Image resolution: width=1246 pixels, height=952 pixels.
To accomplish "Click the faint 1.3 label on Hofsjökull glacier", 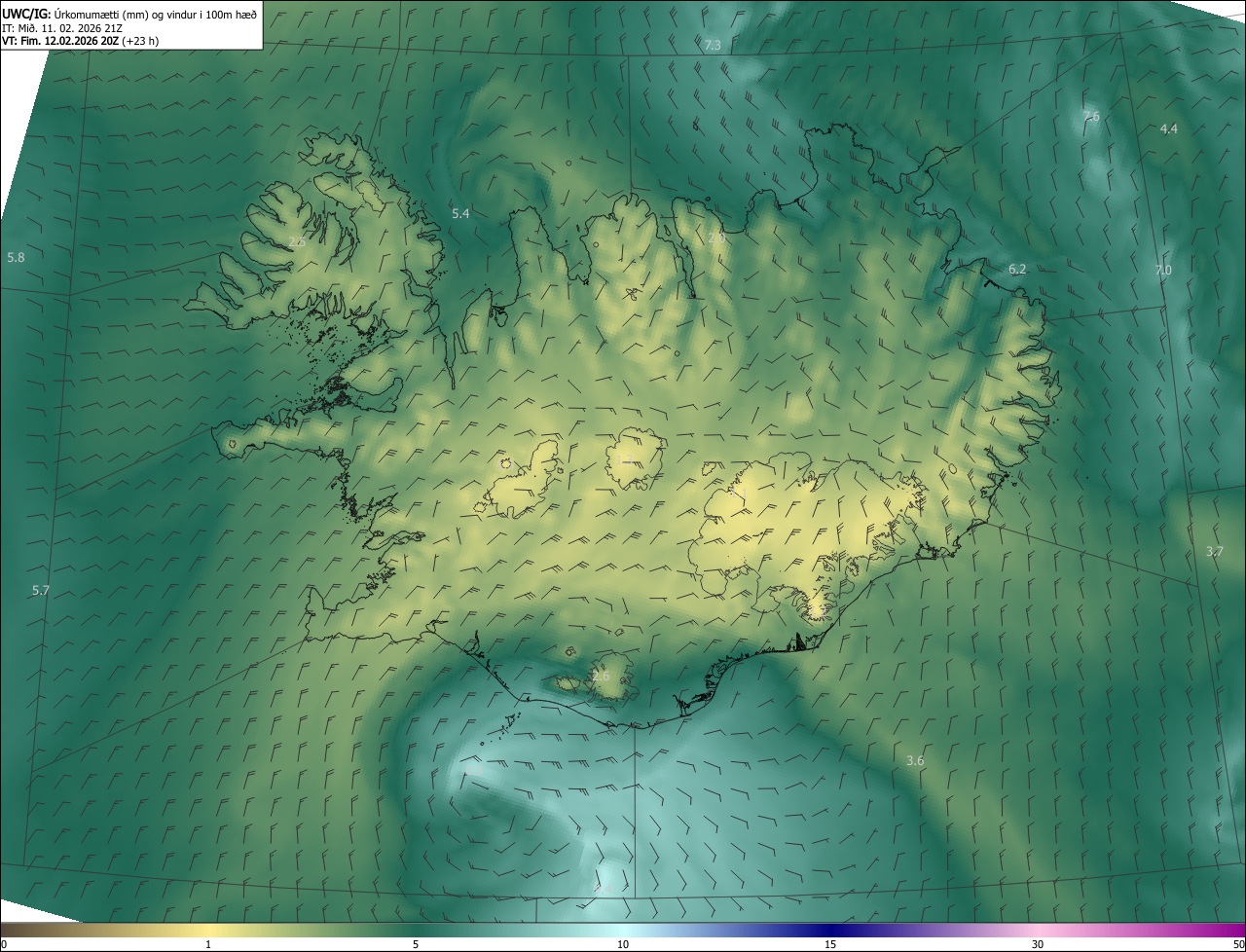I will [x=626, y=458].
